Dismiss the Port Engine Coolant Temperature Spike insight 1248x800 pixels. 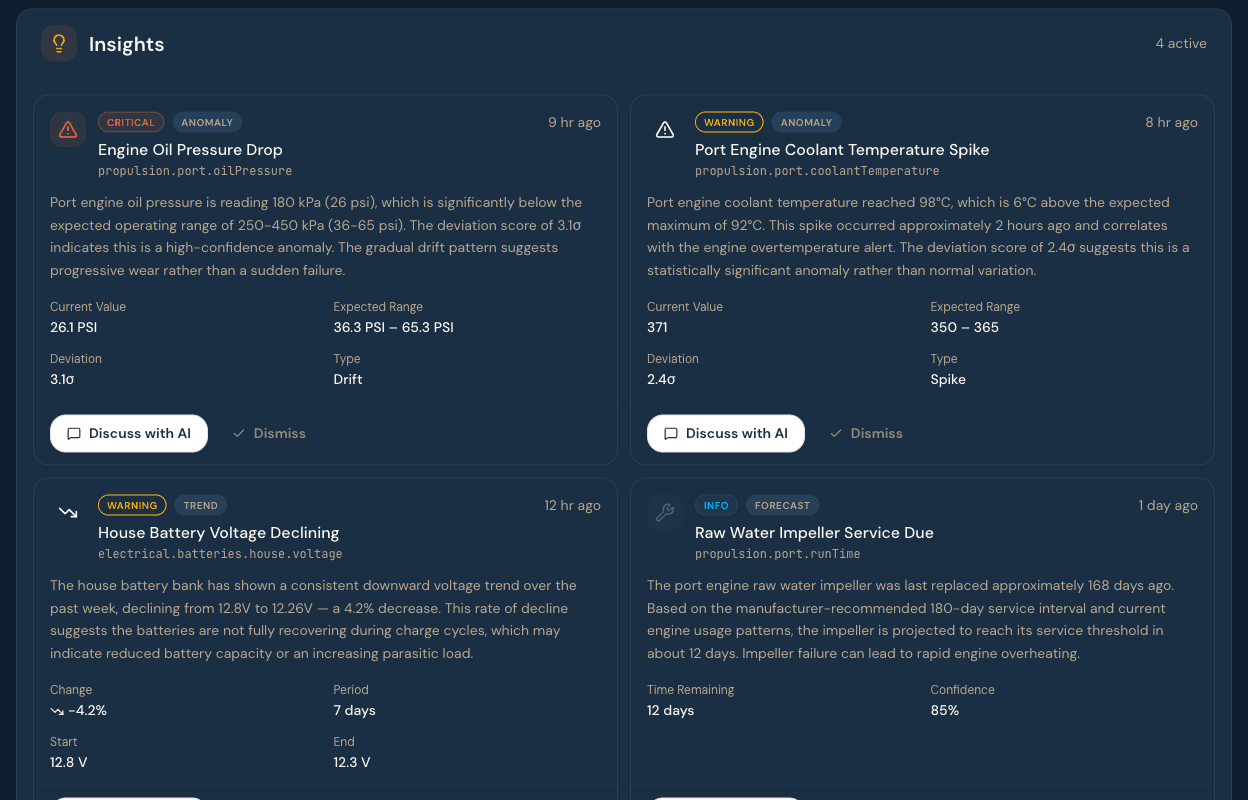(x=866, y=433)
